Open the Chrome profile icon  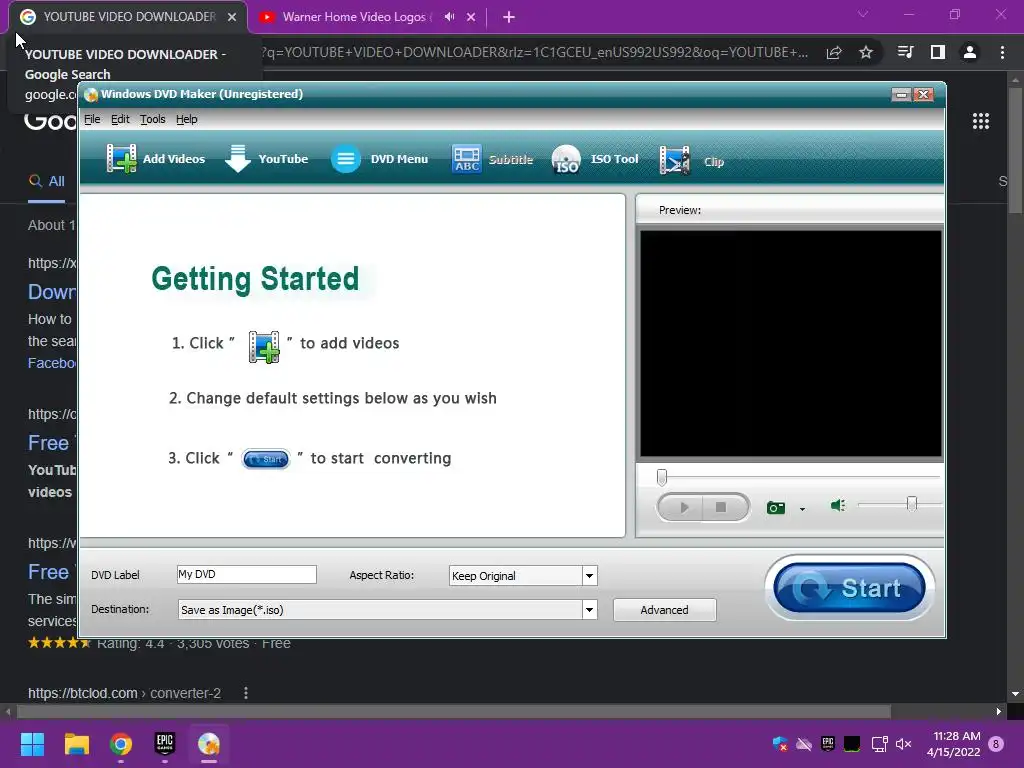coord(970,52)
